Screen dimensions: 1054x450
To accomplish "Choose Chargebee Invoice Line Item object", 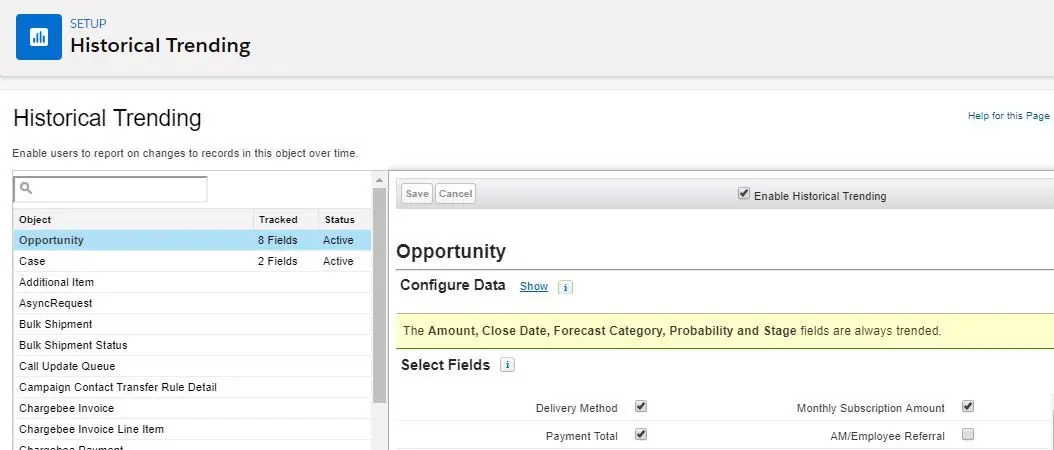I will coord(192,429).
